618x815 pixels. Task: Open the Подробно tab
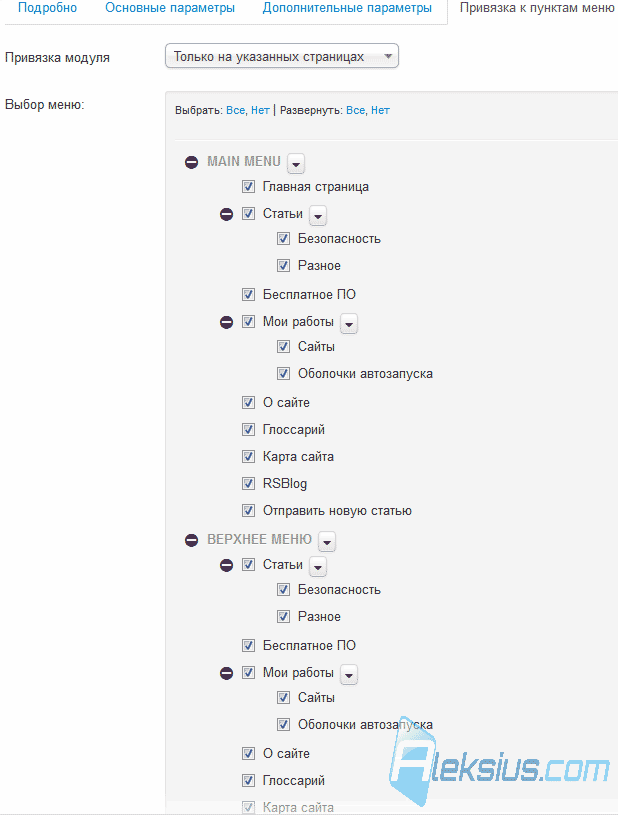[47, 8]
